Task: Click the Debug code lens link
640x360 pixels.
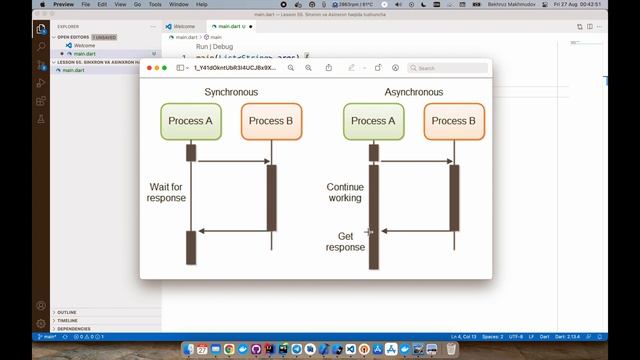Action: click(223, 47)
